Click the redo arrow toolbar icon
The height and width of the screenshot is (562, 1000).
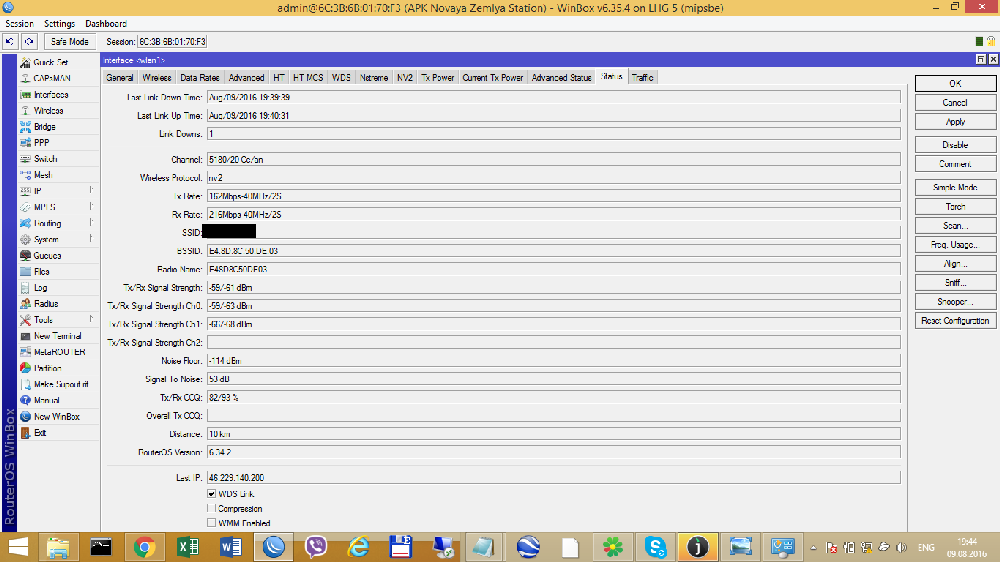(29, 41)
